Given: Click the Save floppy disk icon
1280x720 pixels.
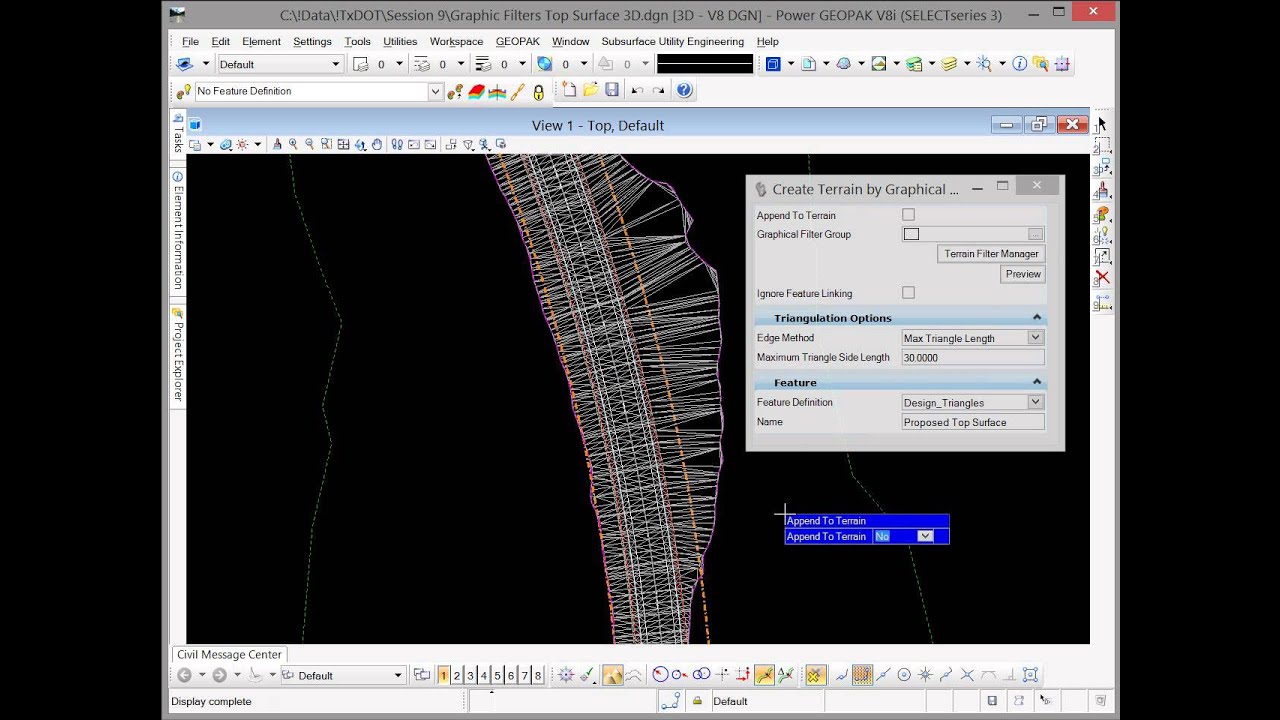Looking at the screenshot, I should coord(611,90).
